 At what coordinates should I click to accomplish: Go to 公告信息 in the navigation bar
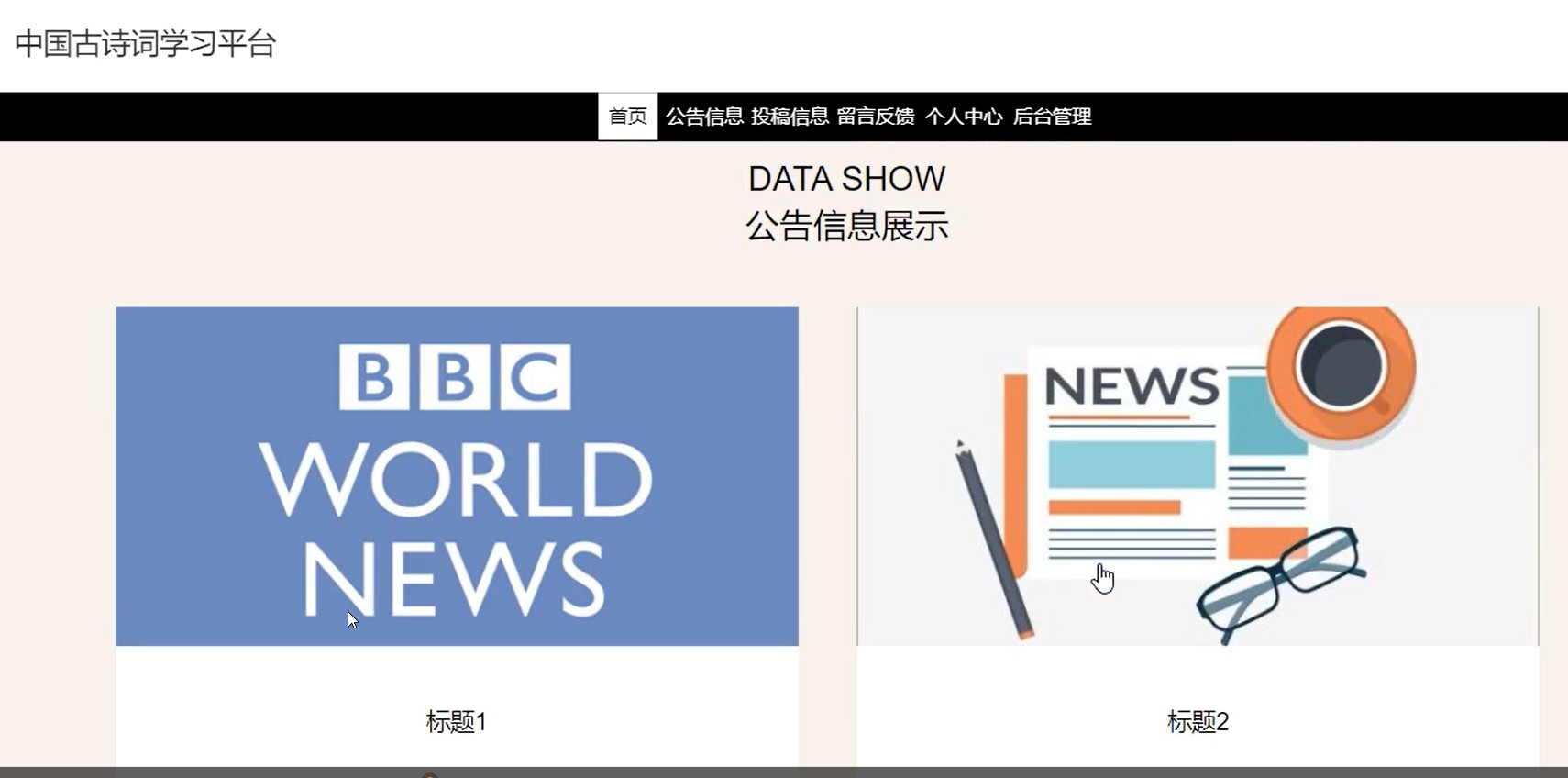[704, 117]
